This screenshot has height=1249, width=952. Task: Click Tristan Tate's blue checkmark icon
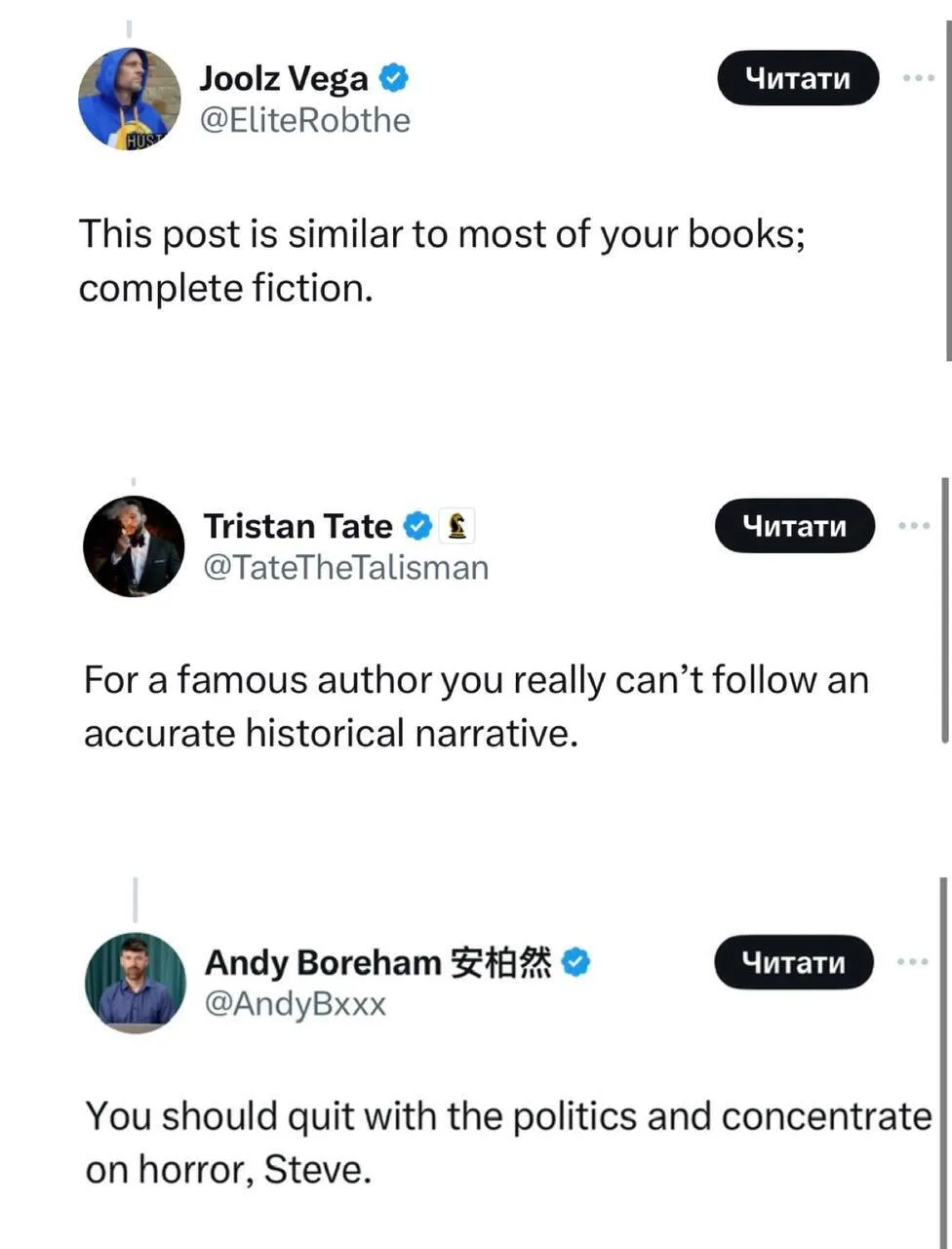pyautogui.click(x=417, y=526)
